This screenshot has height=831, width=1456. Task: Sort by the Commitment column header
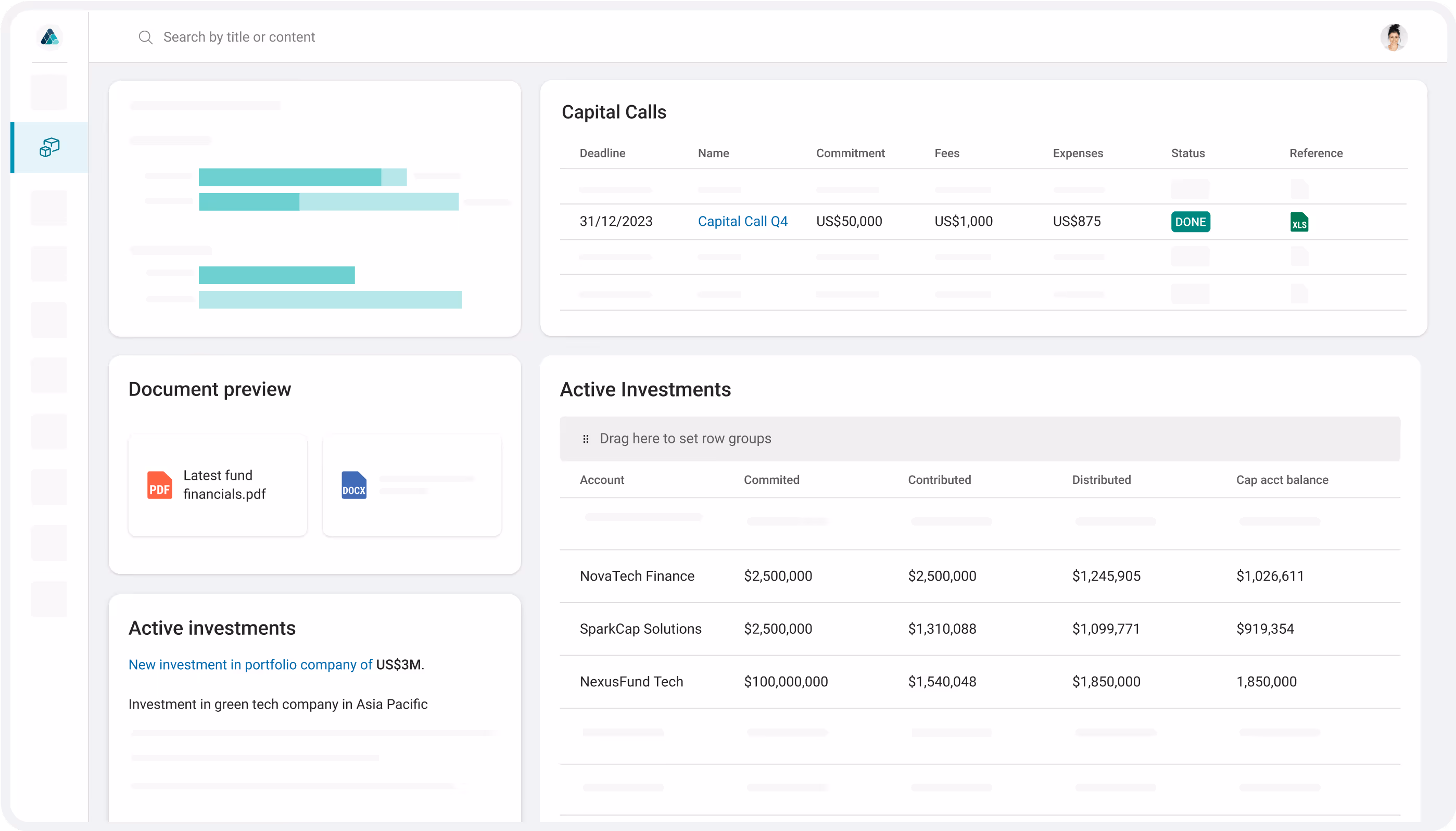(850, 153)
